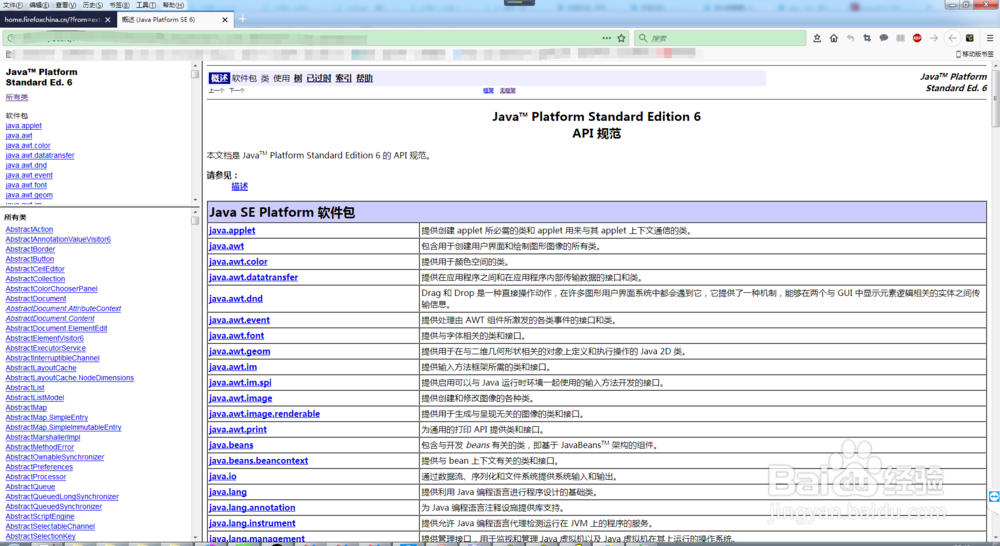Open the 编辑(E) menu
The height and width of the screenshot is (546, 1000).
40,5
